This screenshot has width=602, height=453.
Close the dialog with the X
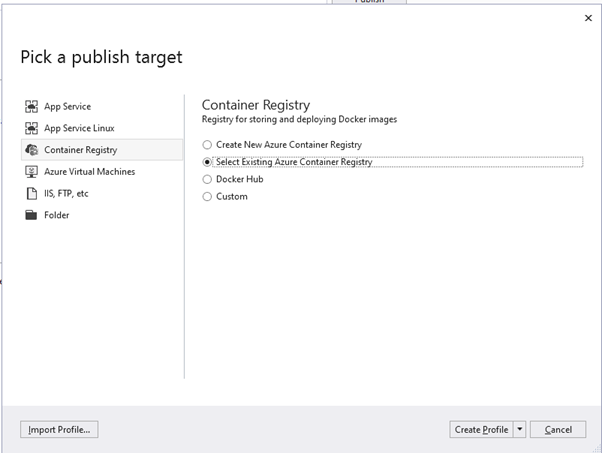click(588, 18)
